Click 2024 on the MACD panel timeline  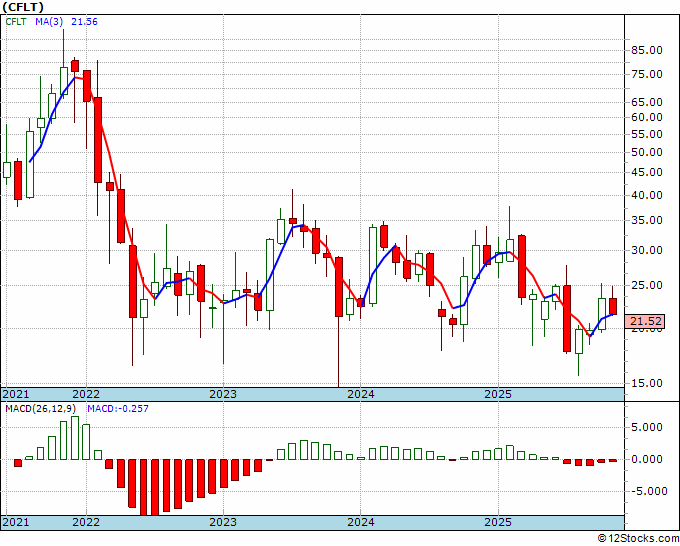[360, 522]
